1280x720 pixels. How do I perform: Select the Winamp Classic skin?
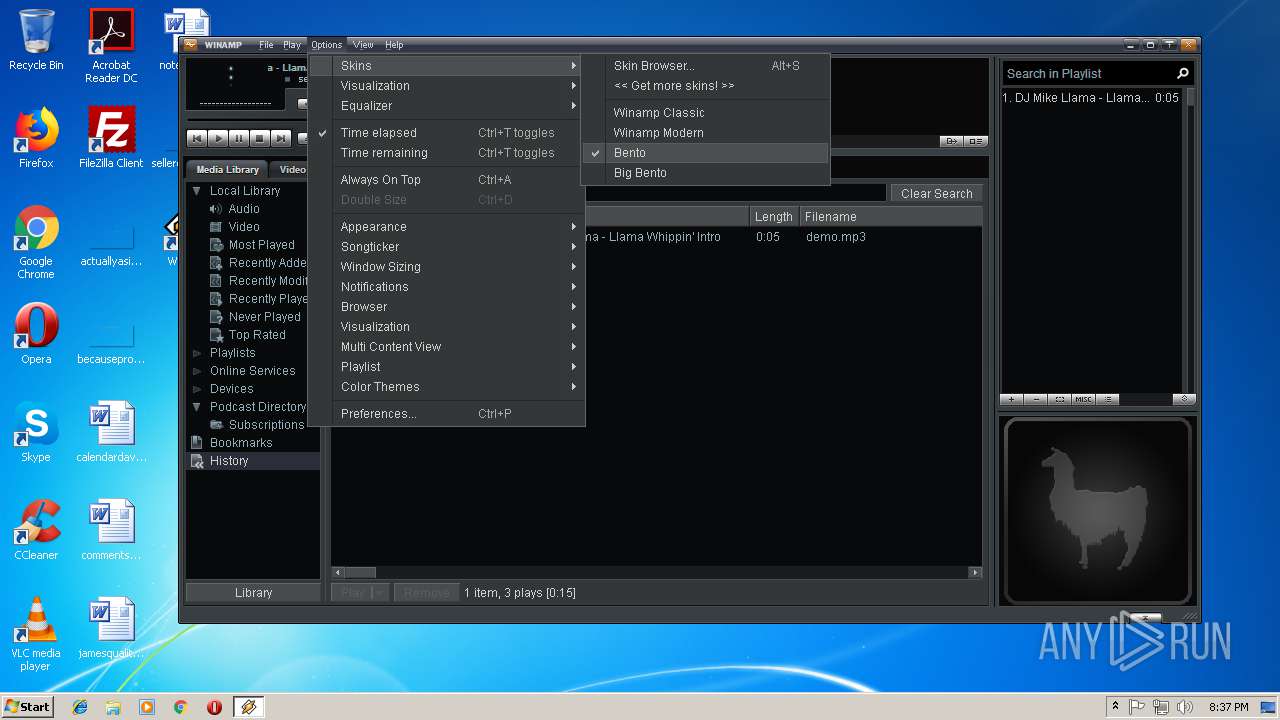coord(705,113)
